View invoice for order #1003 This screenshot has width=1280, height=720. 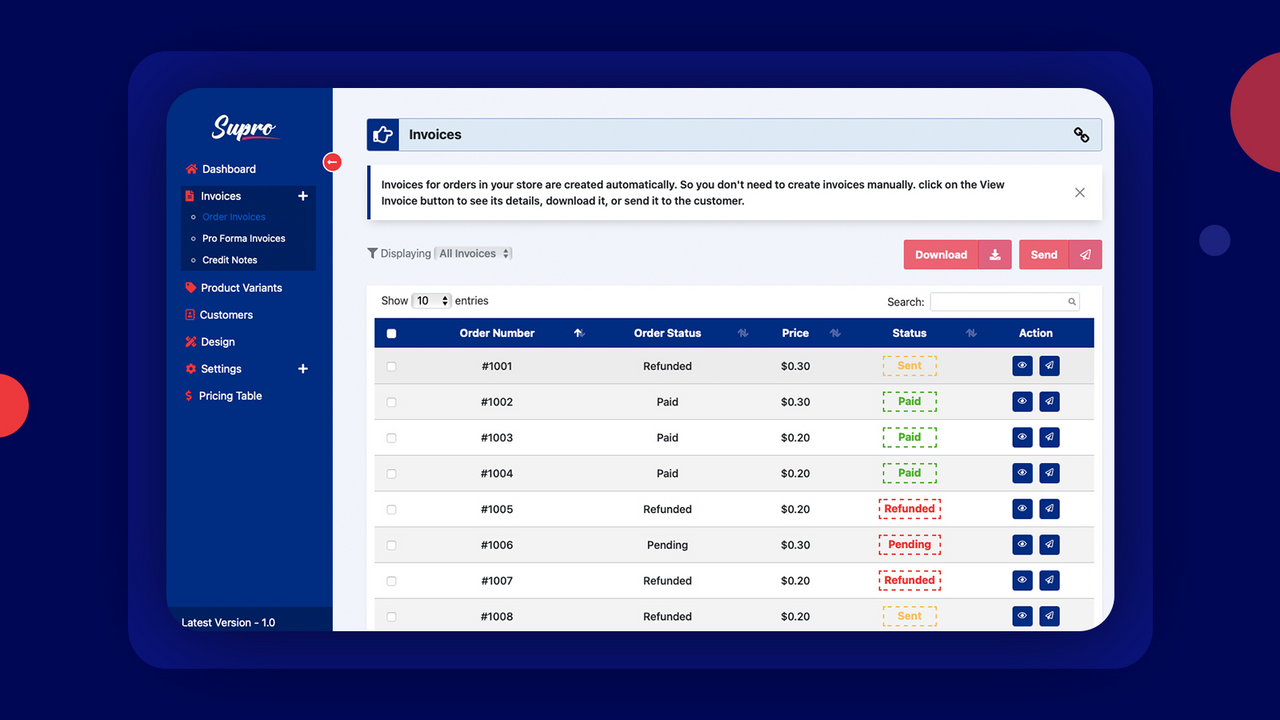(1022, 437)
